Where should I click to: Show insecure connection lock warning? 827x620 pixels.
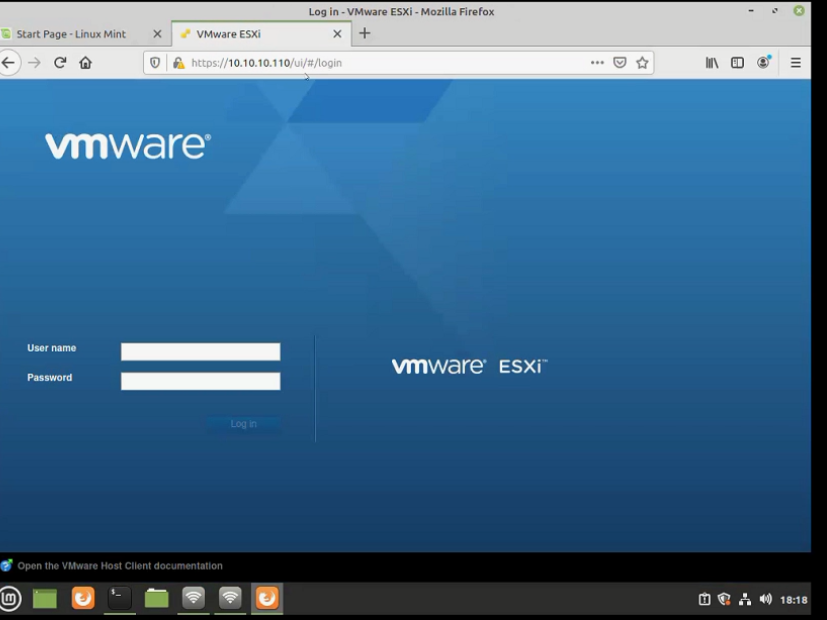click(179, 63)
